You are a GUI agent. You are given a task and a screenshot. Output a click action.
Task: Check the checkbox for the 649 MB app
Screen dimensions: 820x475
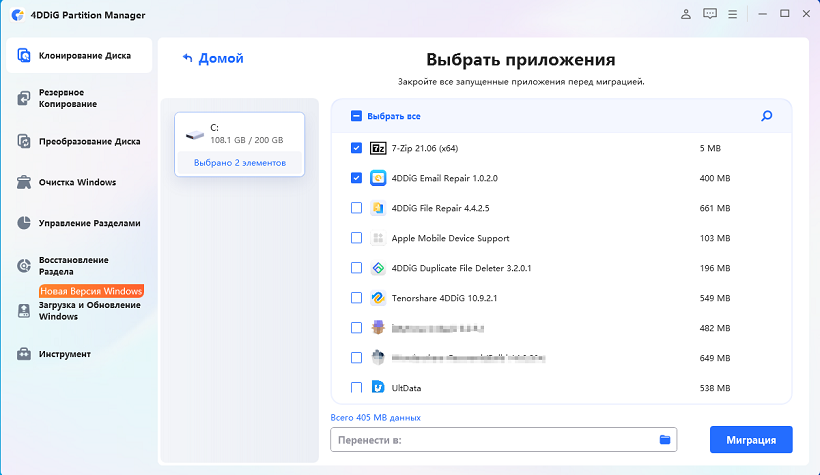[356, 357]
